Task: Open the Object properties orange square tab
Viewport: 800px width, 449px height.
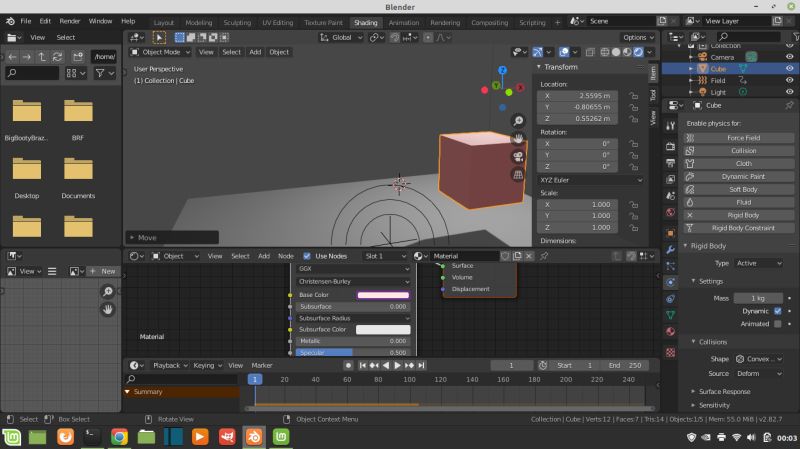Action: coord(670,233)
